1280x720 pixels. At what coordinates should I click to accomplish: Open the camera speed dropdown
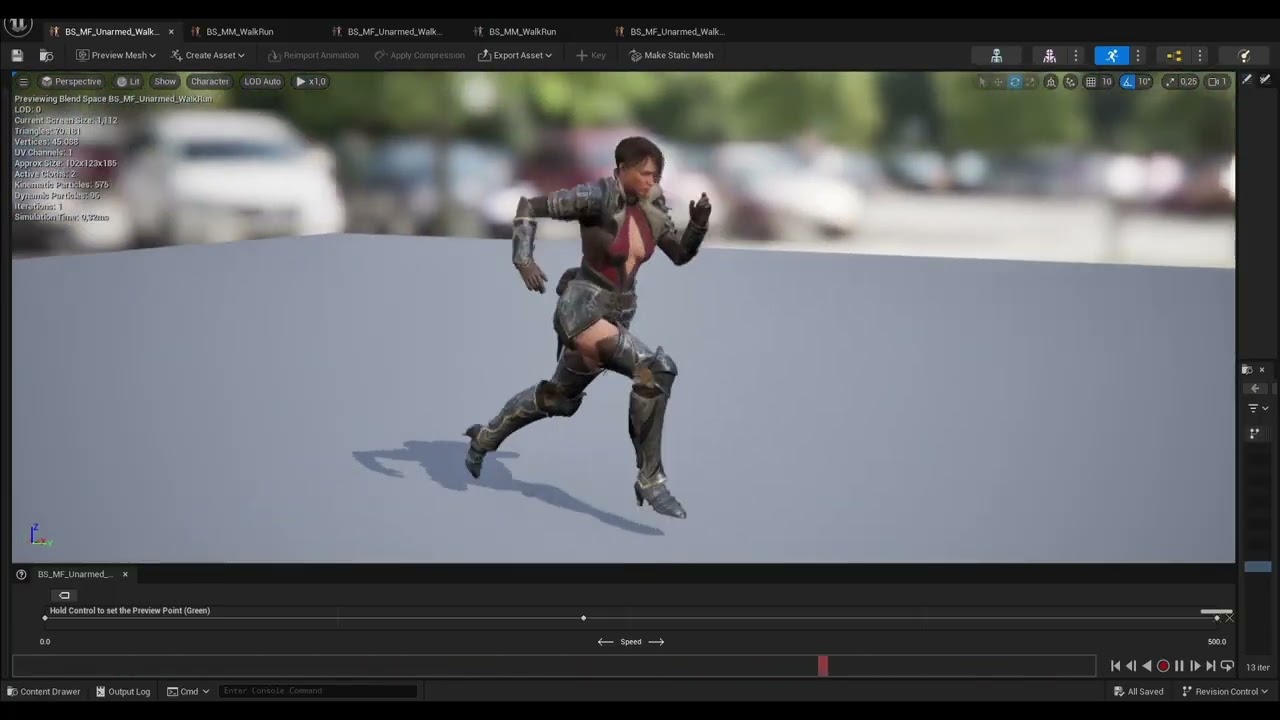click(1217, 82)
